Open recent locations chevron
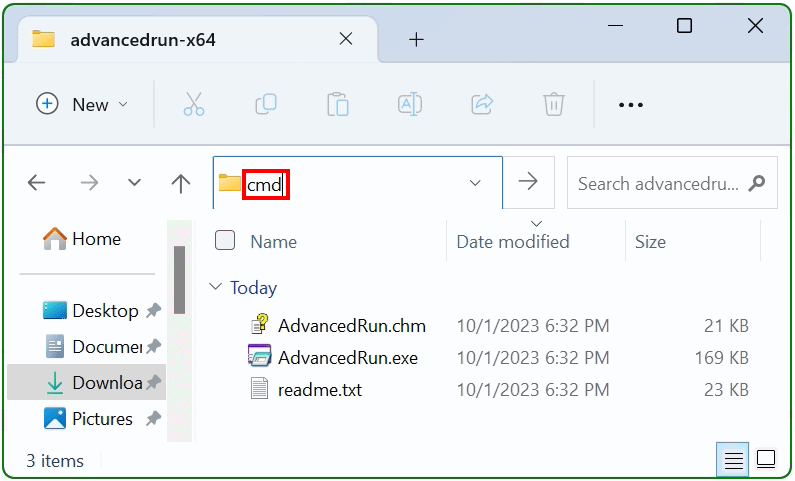 134,183
